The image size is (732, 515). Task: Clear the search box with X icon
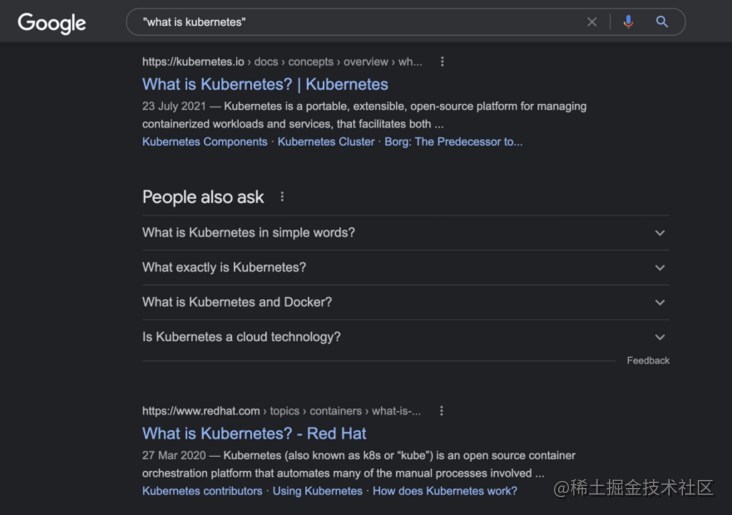[591, 22]
